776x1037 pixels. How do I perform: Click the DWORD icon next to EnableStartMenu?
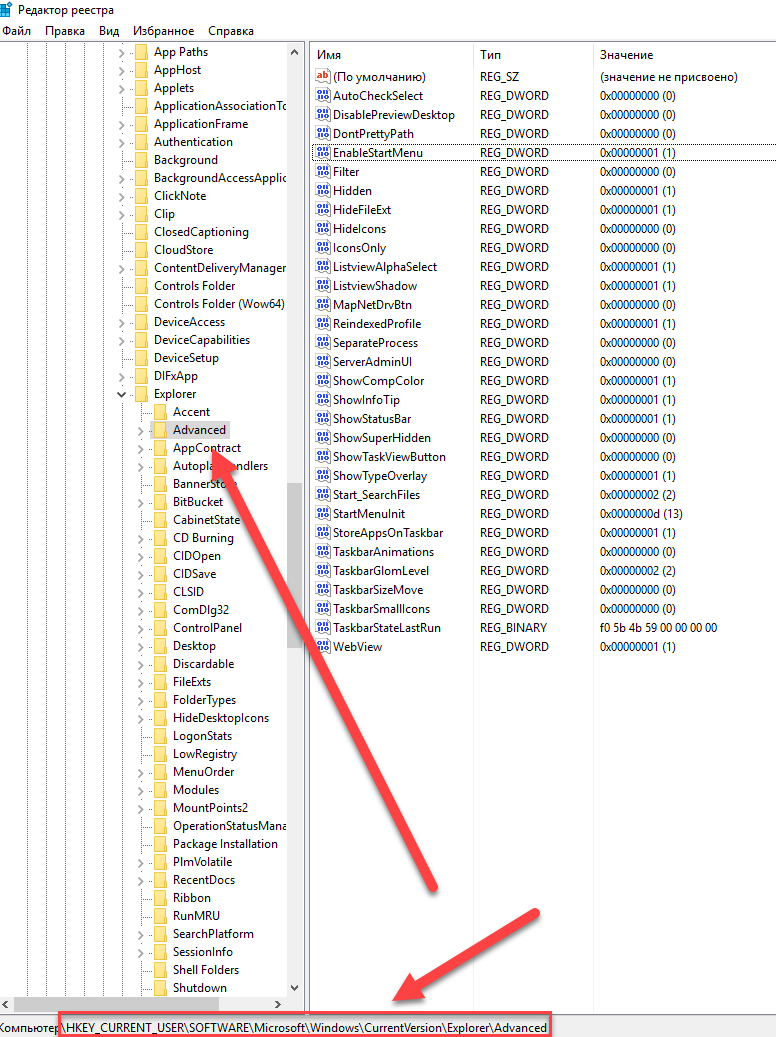pos(322,153)
